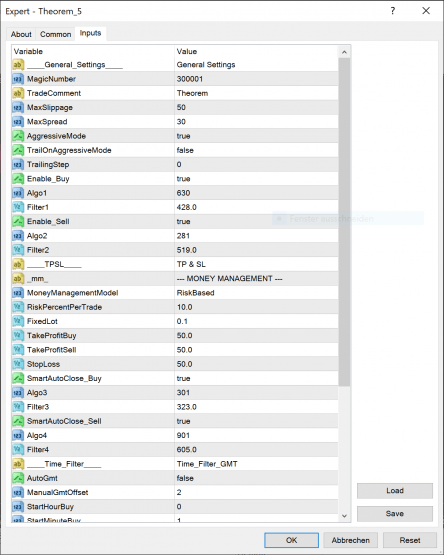Viewport: 444px width, 555px height.
Task: Select the MaxSpread value 30
Action: coord(181,122)
